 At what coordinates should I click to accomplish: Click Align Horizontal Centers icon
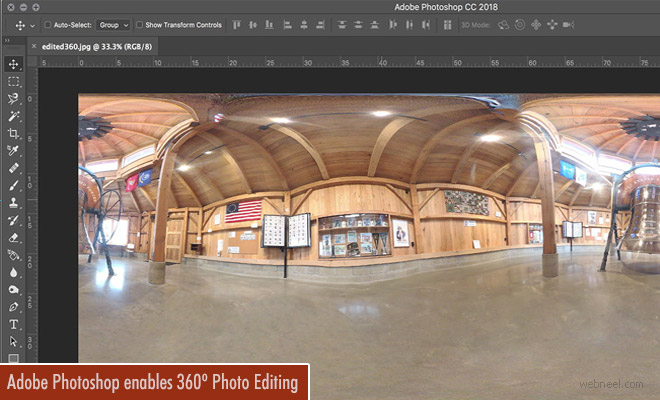(x=304, y=25)
